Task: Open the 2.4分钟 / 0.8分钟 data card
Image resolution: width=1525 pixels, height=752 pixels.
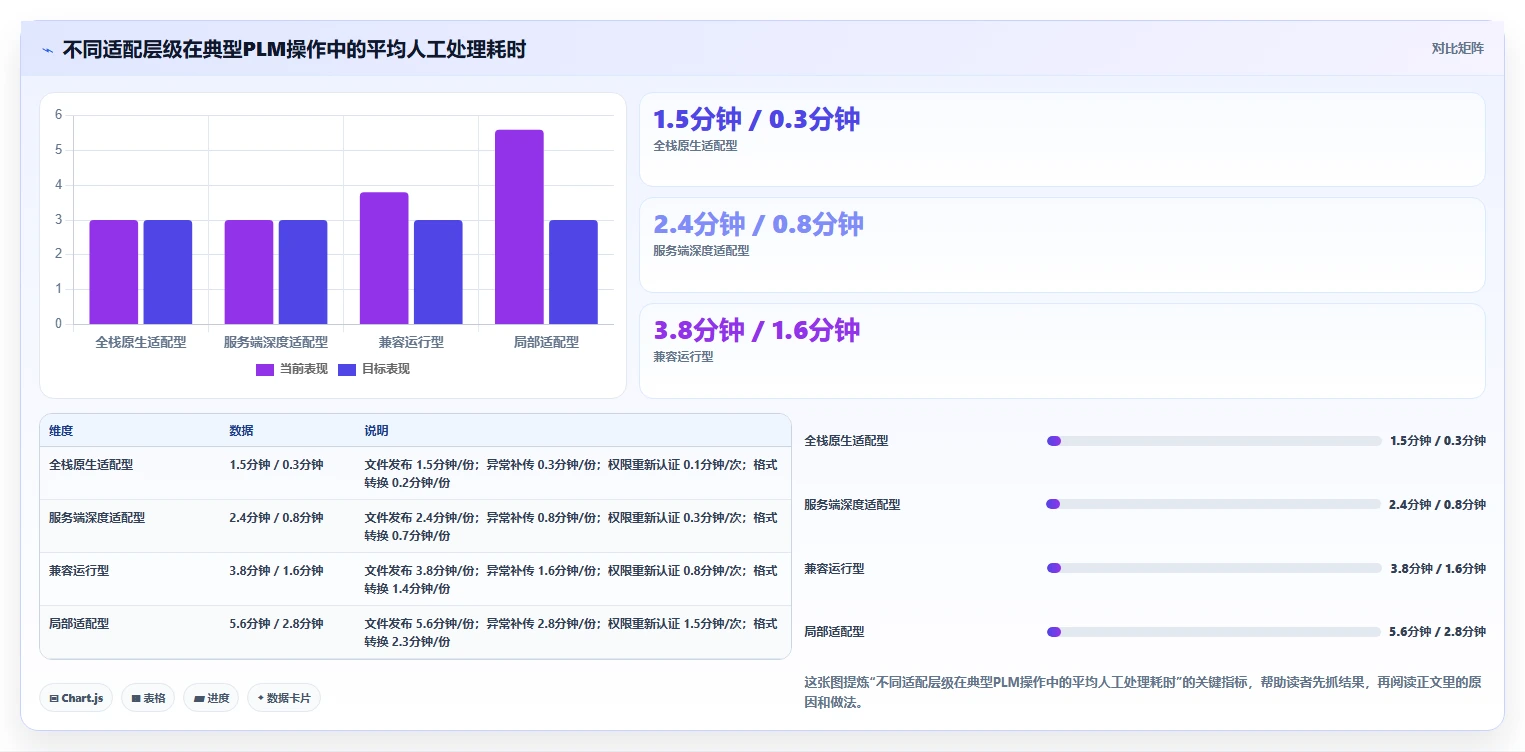Action: tap(1062, 245)
